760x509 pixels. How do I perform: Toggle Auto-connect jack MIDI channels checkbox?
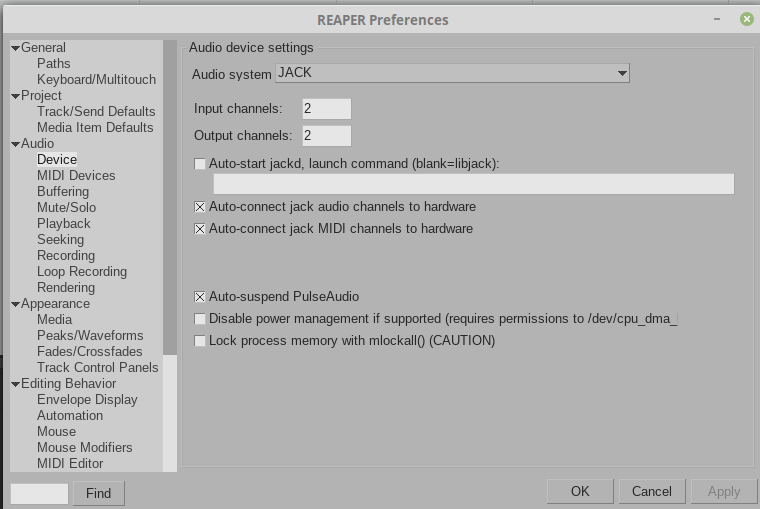tap(200, 229)
